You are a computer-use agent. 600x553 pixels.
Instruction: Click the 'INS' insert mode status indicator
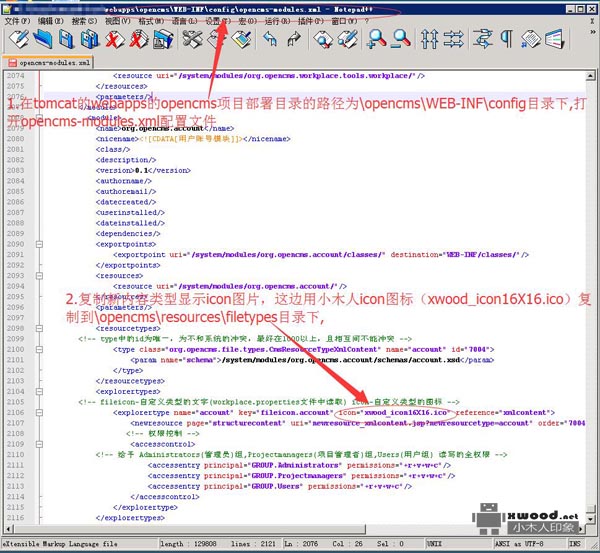(x=574, y=543)
